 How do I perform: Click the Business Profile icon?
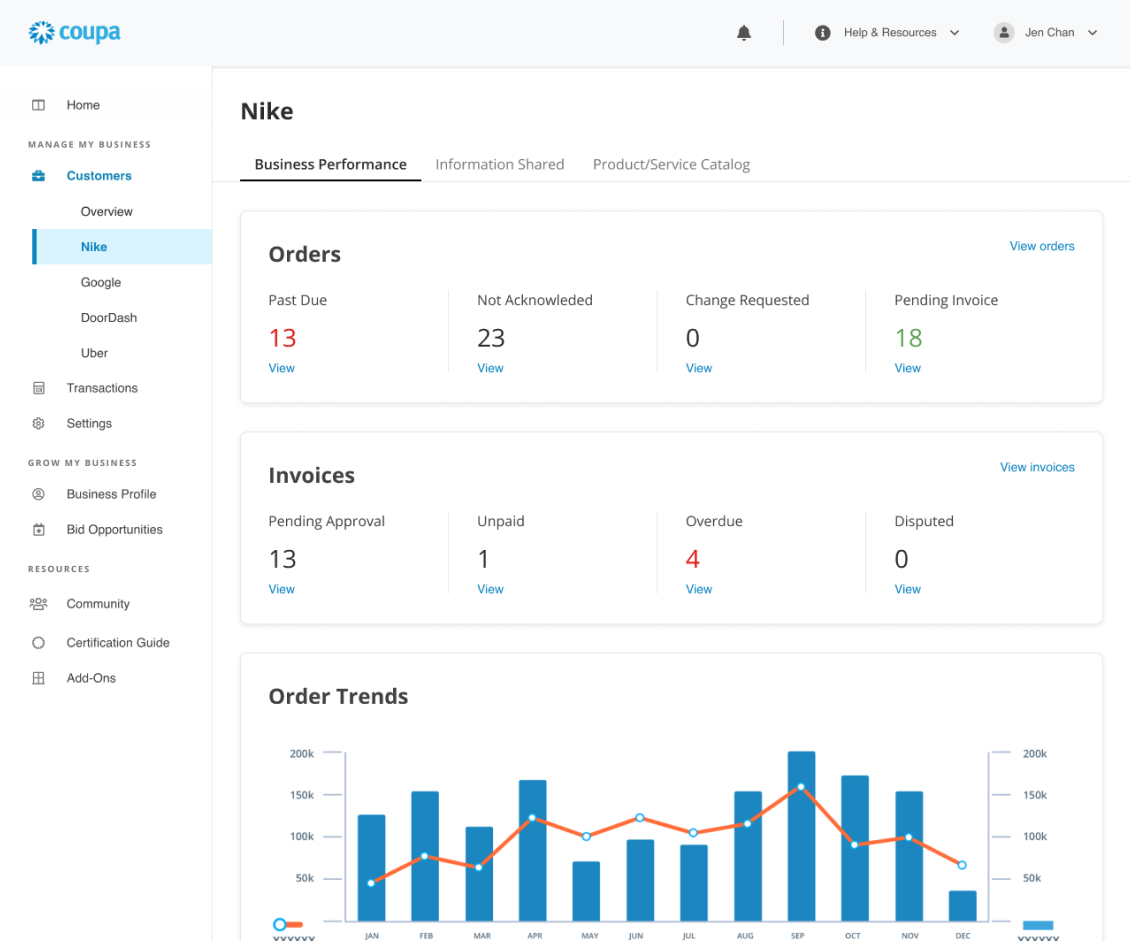coord(39,494)
